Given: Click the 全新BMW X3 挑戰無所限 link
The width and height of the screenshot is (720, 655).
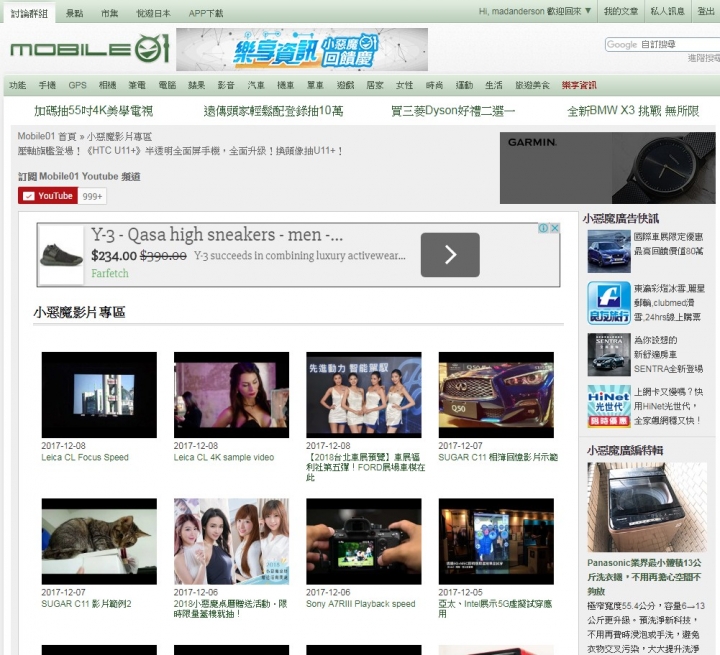Looking at the screenshot, I should coord(633,111).
